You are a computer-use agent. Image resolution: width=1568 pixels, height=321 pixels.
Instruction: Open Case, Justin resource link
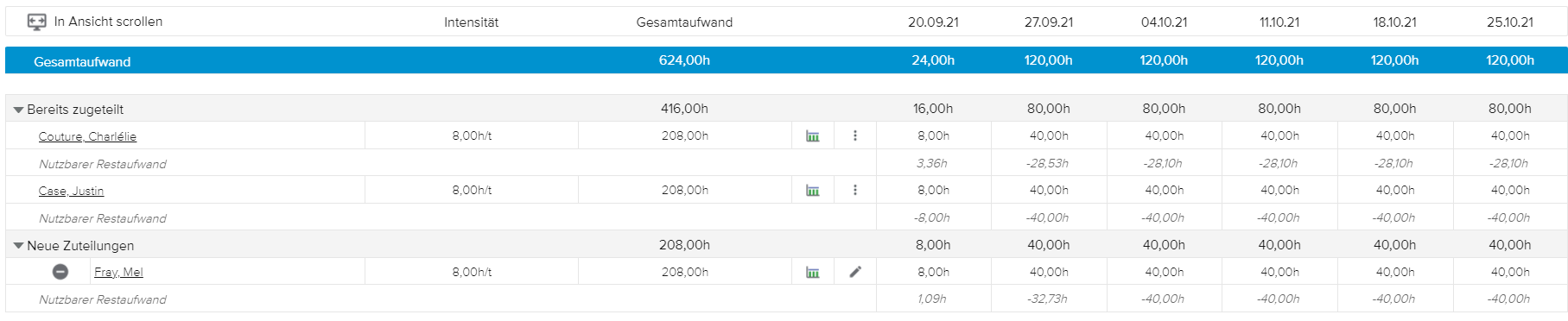click(71, 191)
